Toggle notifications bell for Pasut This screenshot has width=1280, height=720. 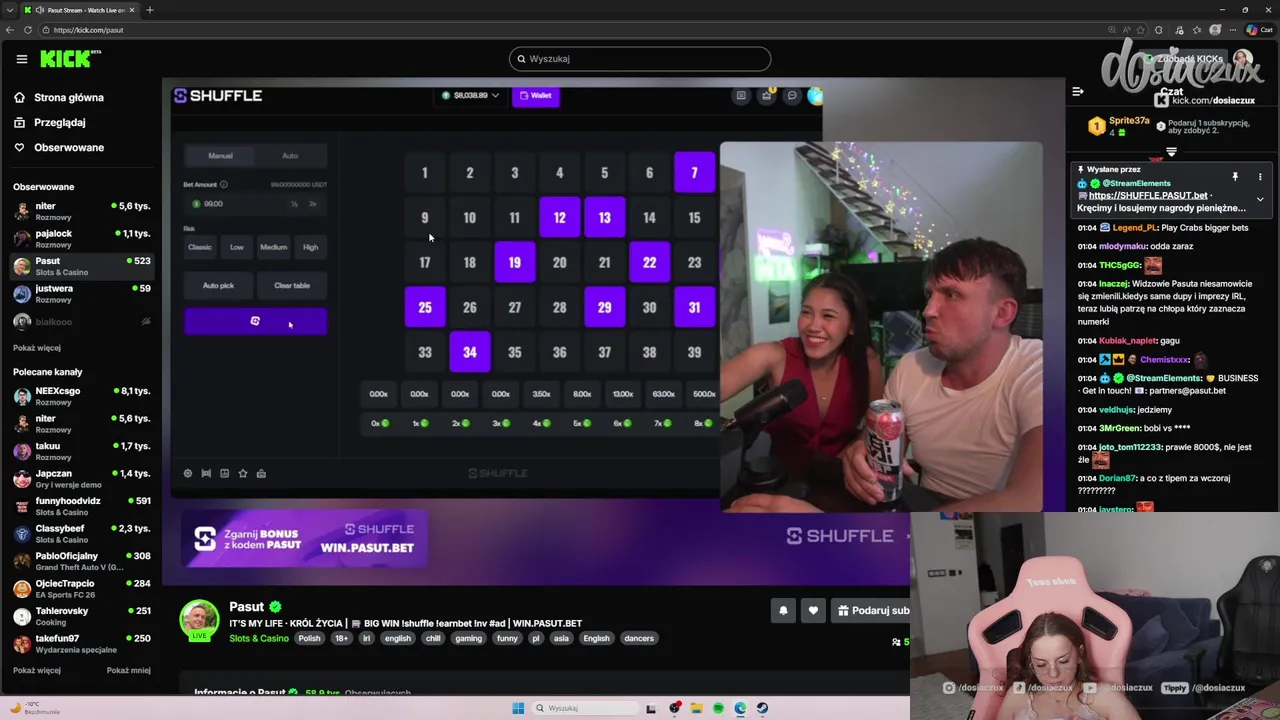[x=783, y=610]
